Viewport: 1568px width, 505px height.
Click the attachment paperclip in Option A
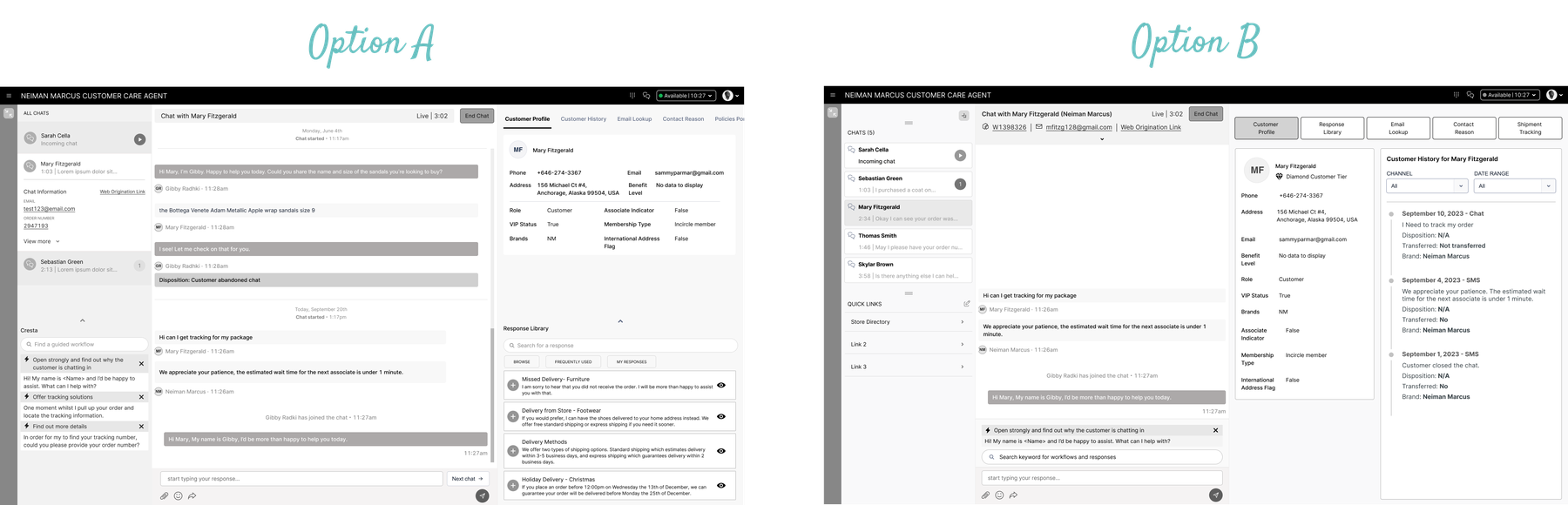tap(164, 495)
